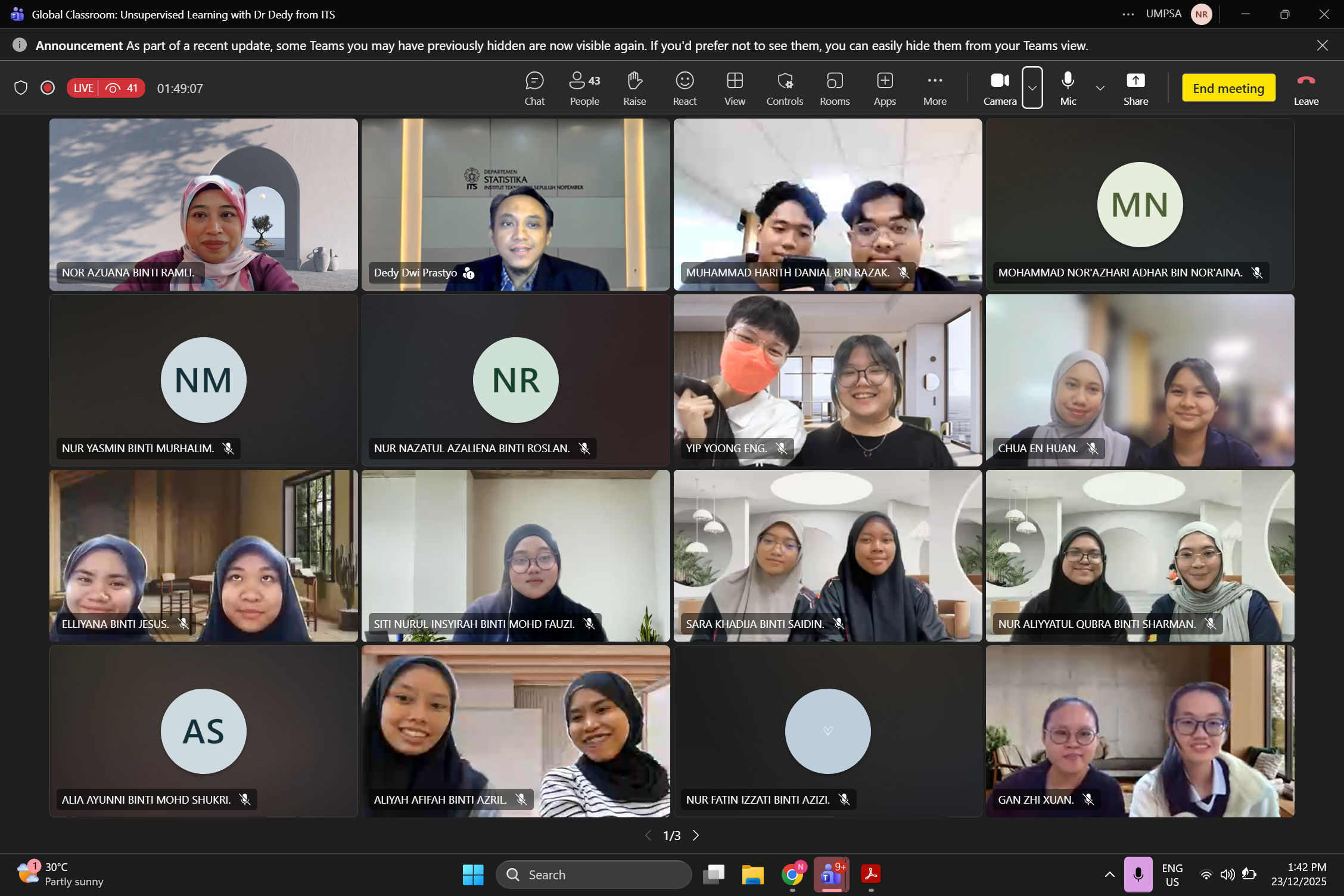Expand mic options dropdown arrow

tap(1100, 88)
